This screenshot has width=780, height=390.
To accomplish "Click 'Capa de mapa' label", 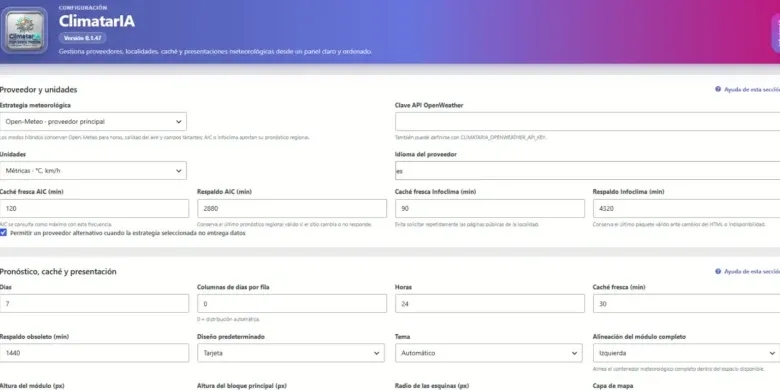I will click(613, 386).
